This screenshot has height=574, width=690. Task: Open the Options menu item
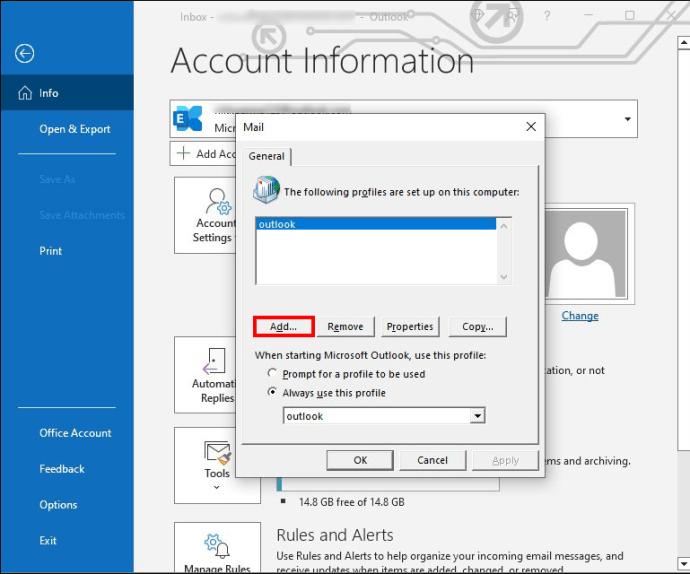click(58, 505)
